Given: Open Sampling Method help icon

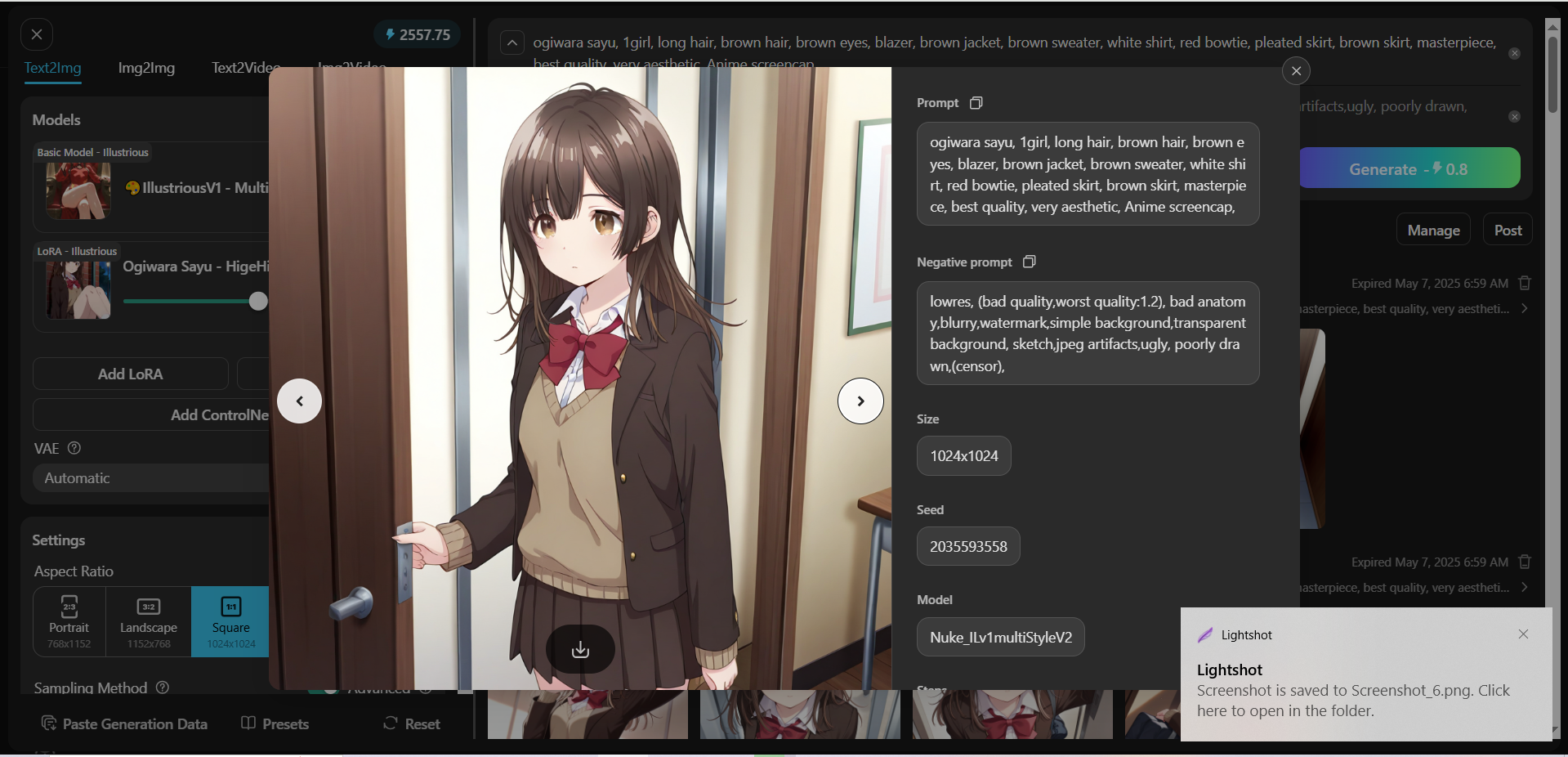Looking at the screenshot, I should click(x=162, y=688).
